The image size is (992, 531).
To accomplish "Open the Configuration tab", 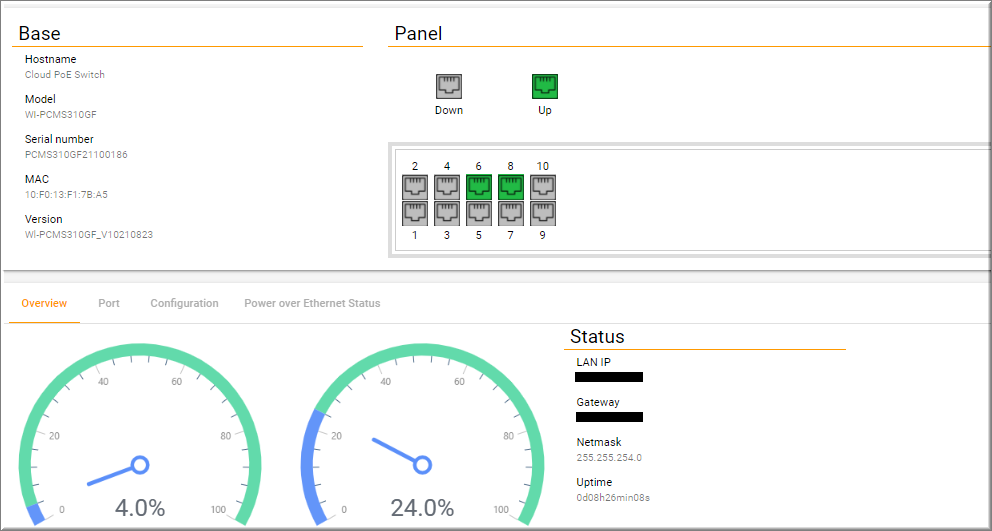I will click(x=184, y=303).
